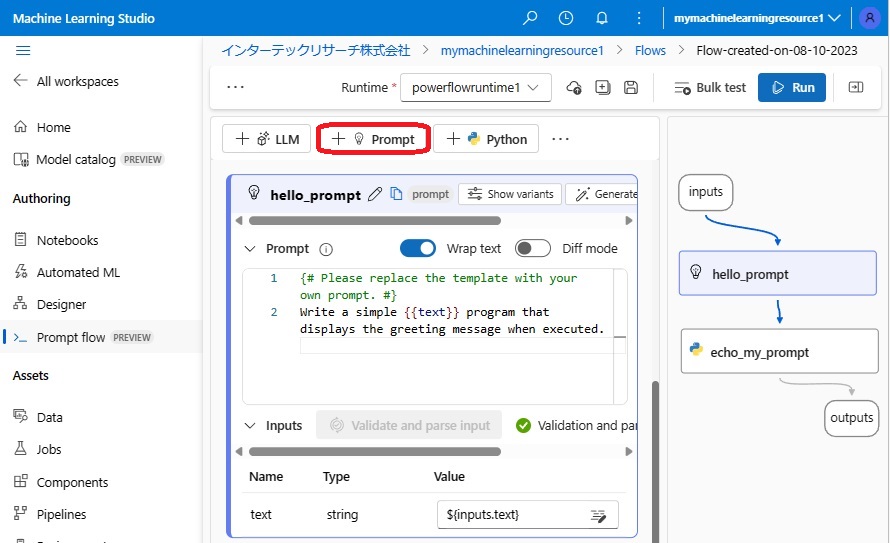The height and width of the screenshot is (543, 890).
Task: Click the Prompt info icon
Action: tap(326, 249)
